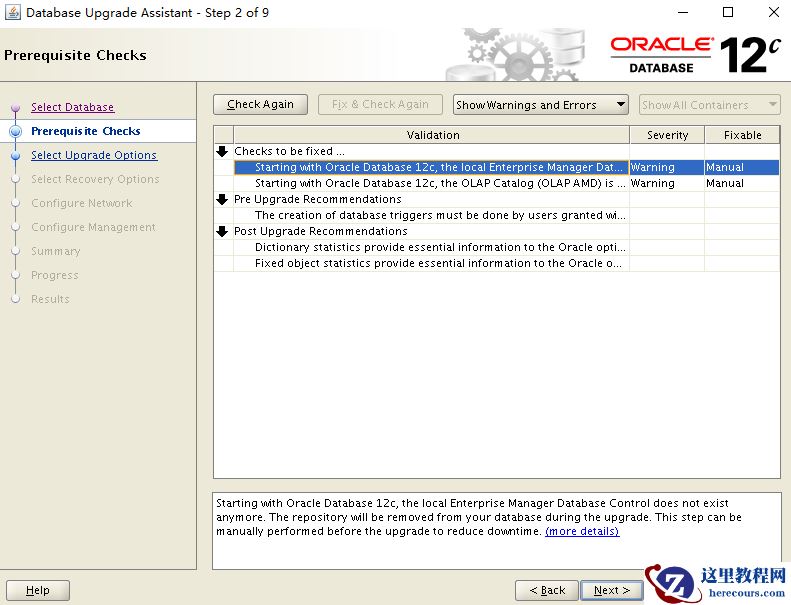Open the Show Warnings and Errors dropdown
791x605 pixels.
coord(540,104)
